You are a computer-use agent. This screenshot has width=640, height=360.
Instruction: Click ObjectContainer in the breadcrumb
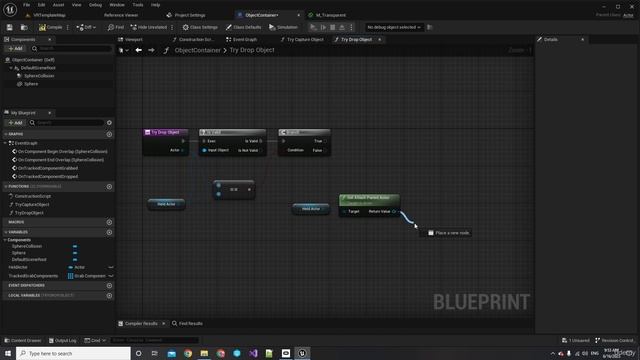[x=198, y=50]
